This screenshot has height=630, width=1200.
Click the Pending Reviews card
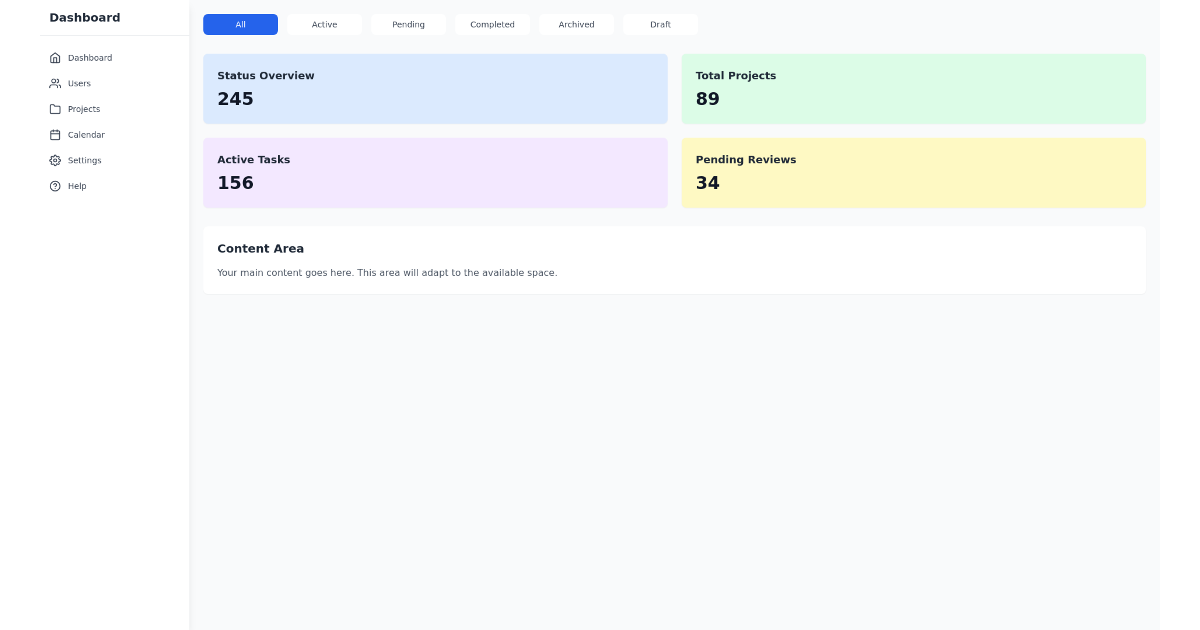(913, 172)
